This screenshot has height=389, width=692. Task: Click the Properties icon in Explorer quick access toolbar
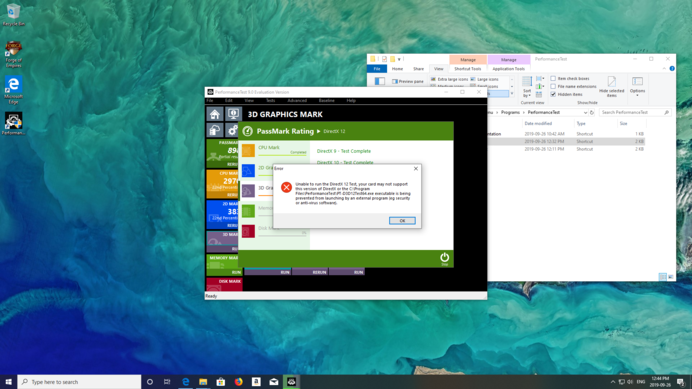point(384,59)
